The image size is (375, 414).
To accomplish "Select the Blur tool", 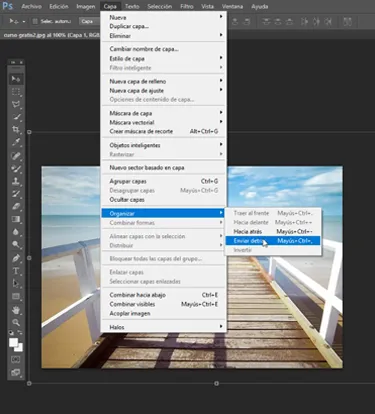I will (16, 232).
